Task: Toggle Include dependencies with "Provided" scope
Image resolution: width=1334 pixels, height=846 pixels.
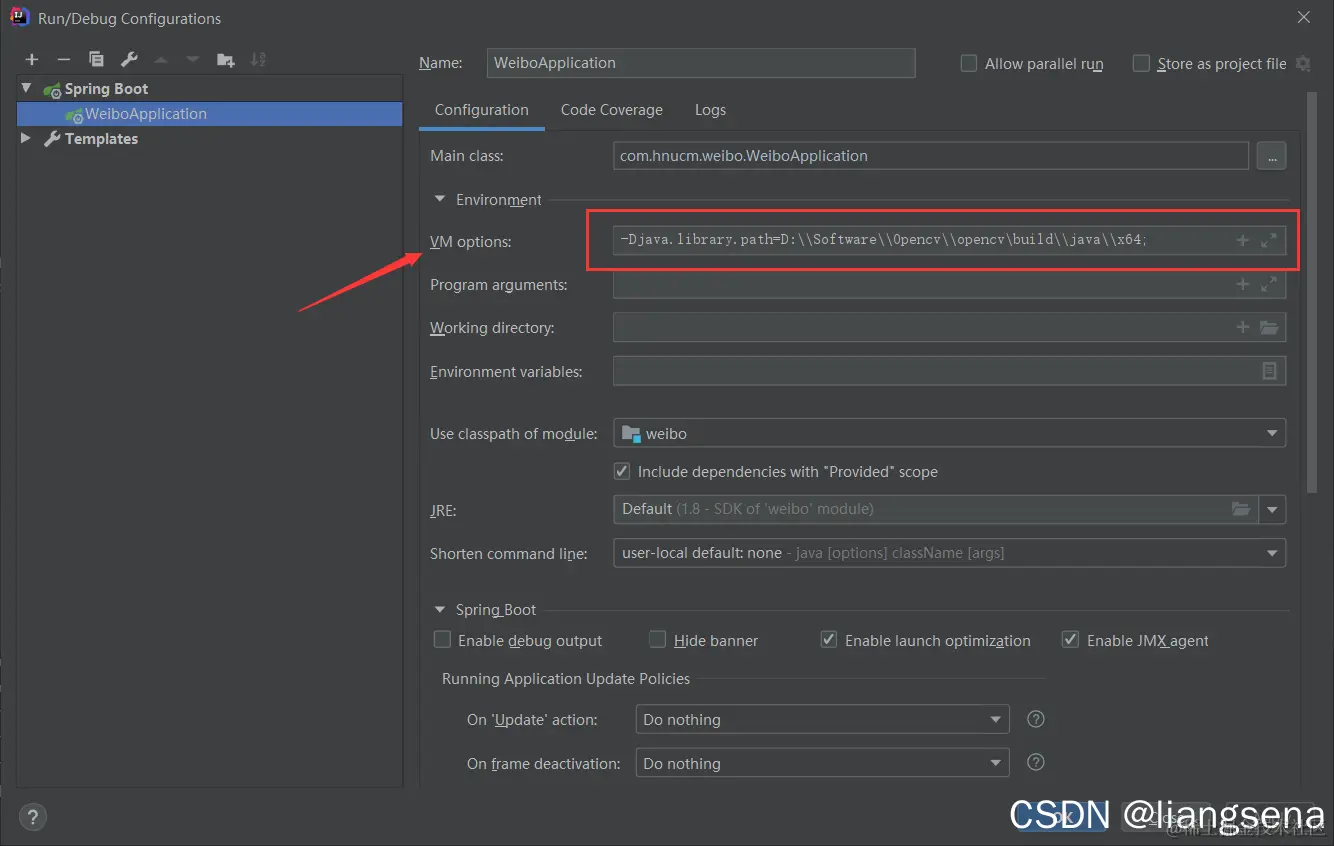Action: pyautogui.click(x=622, y=471)
